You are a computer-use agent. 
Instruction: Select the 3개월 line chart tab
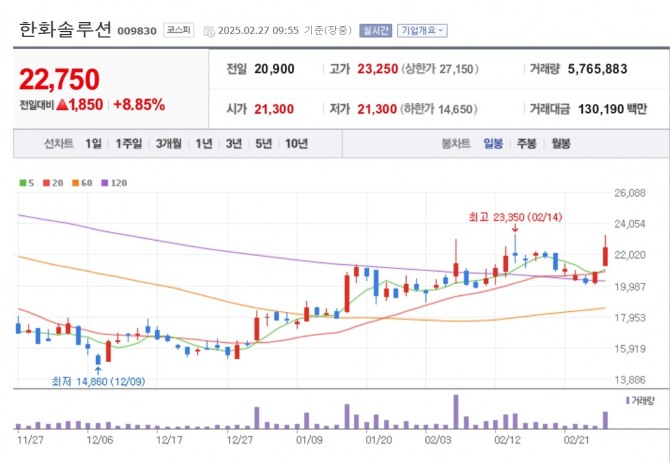click(x=168, y=144)
